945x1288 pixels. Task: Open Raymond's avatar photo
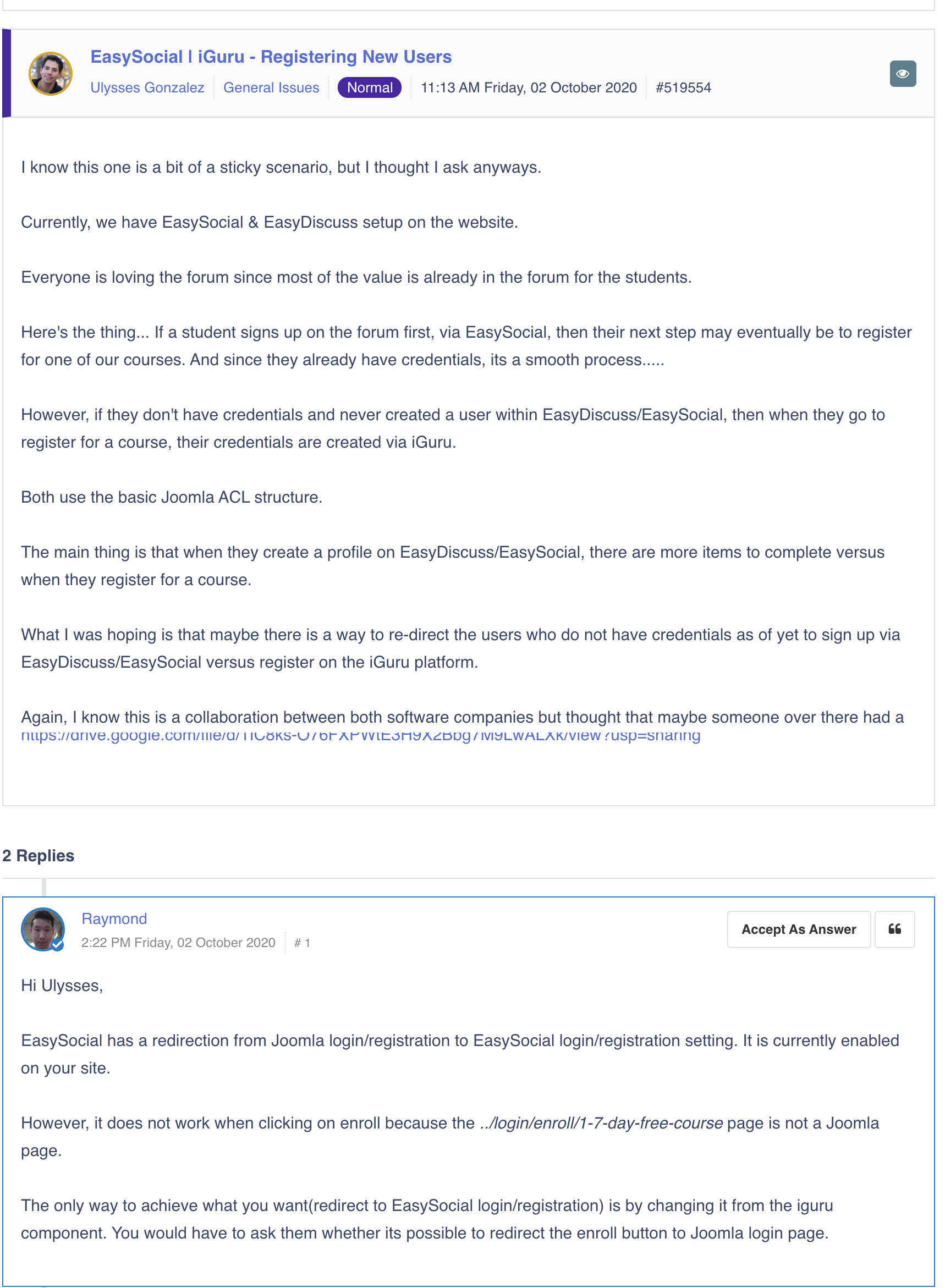point(42,928)
